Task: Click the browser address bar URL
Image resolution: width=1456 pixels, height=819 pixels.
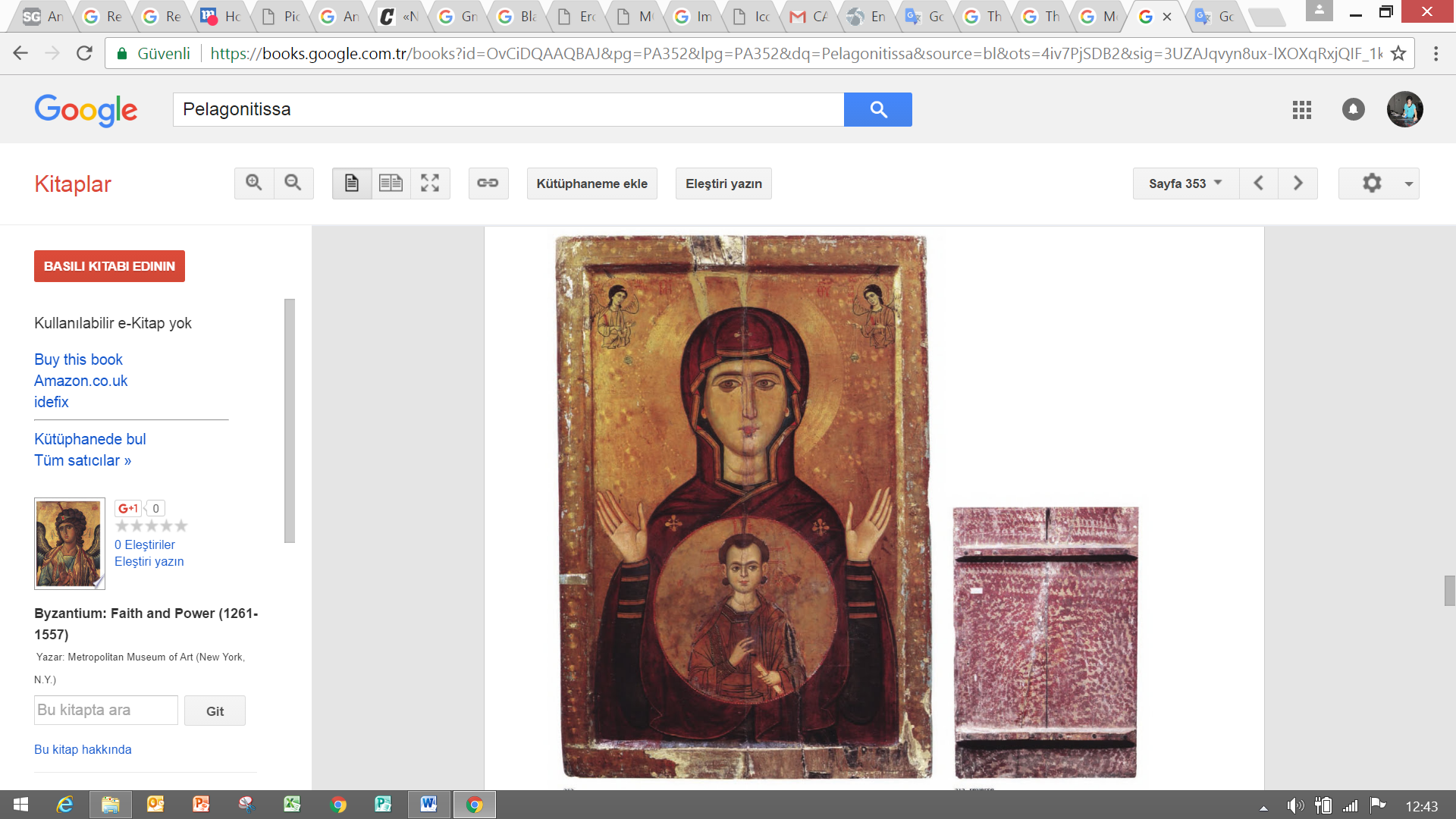Action: pyautogui.click(x=796, y=53)
